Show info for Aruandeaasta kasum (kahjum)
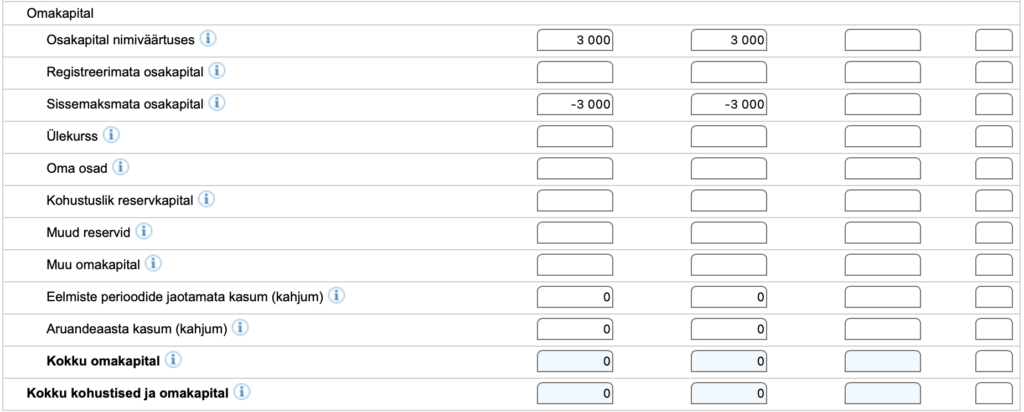Screen dimensions: 1024x412 (240, 328)
